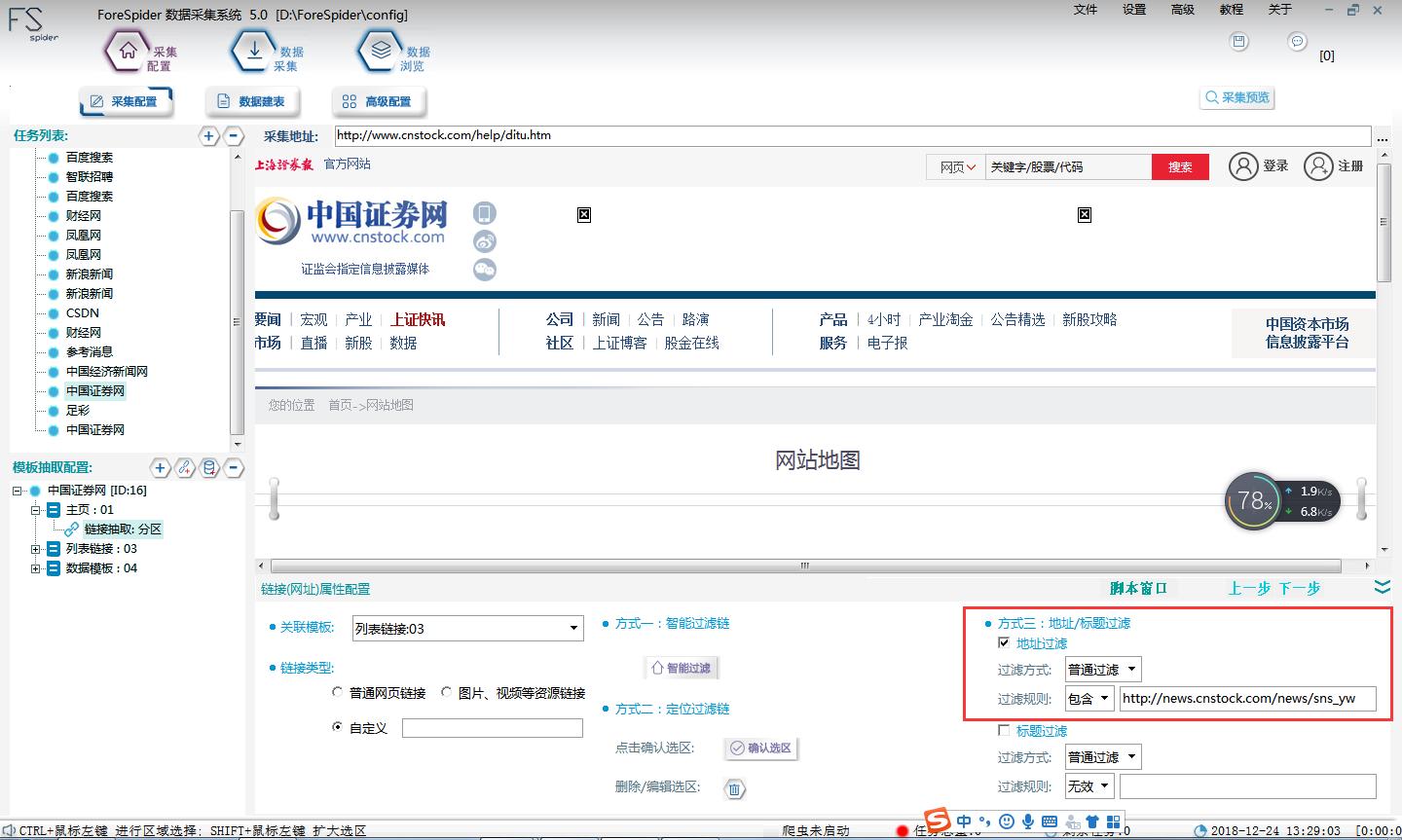Image resolution: width=1402 pixels, height=840 pixels.
Task: Open the 数据采集 panel icon
Action: pos(255,49)
